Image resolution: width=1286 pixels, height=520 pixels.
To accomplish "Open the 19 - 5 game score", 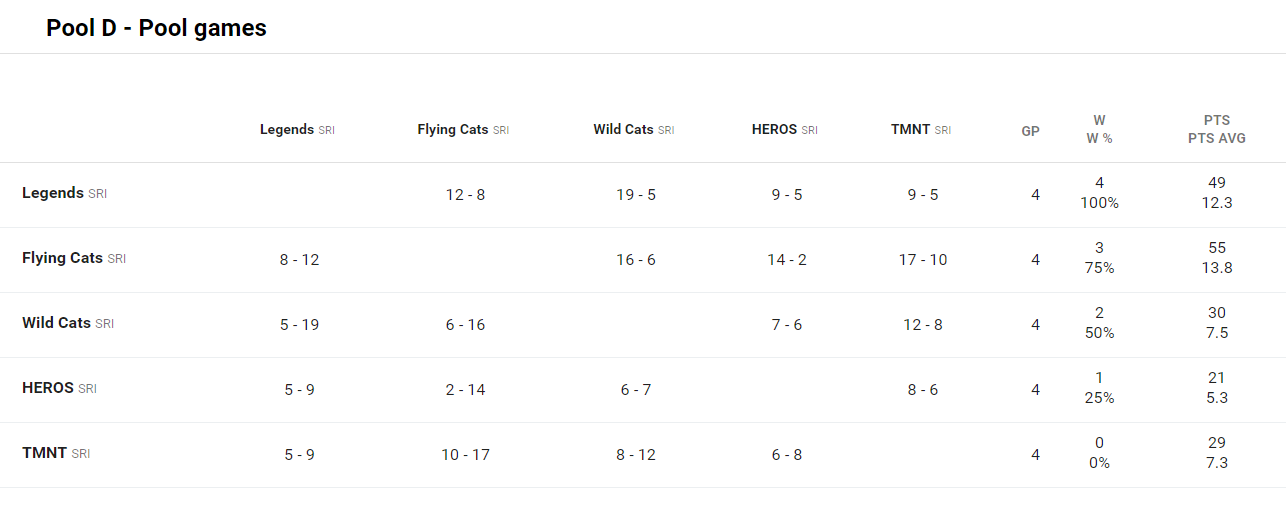I will 636,195.
